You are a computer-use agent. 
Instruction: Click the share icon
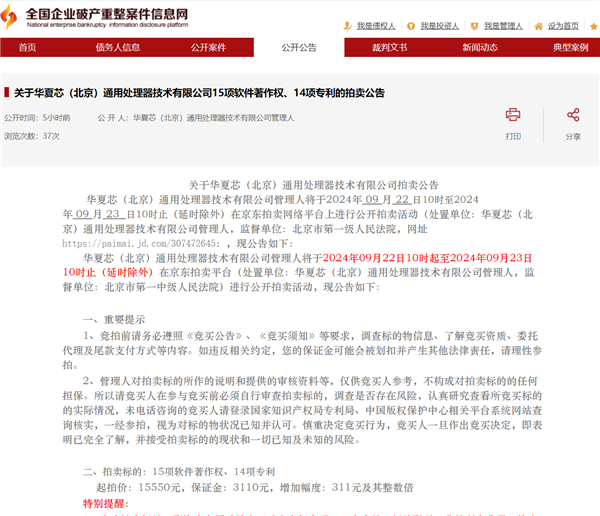[x=573, y=114]
